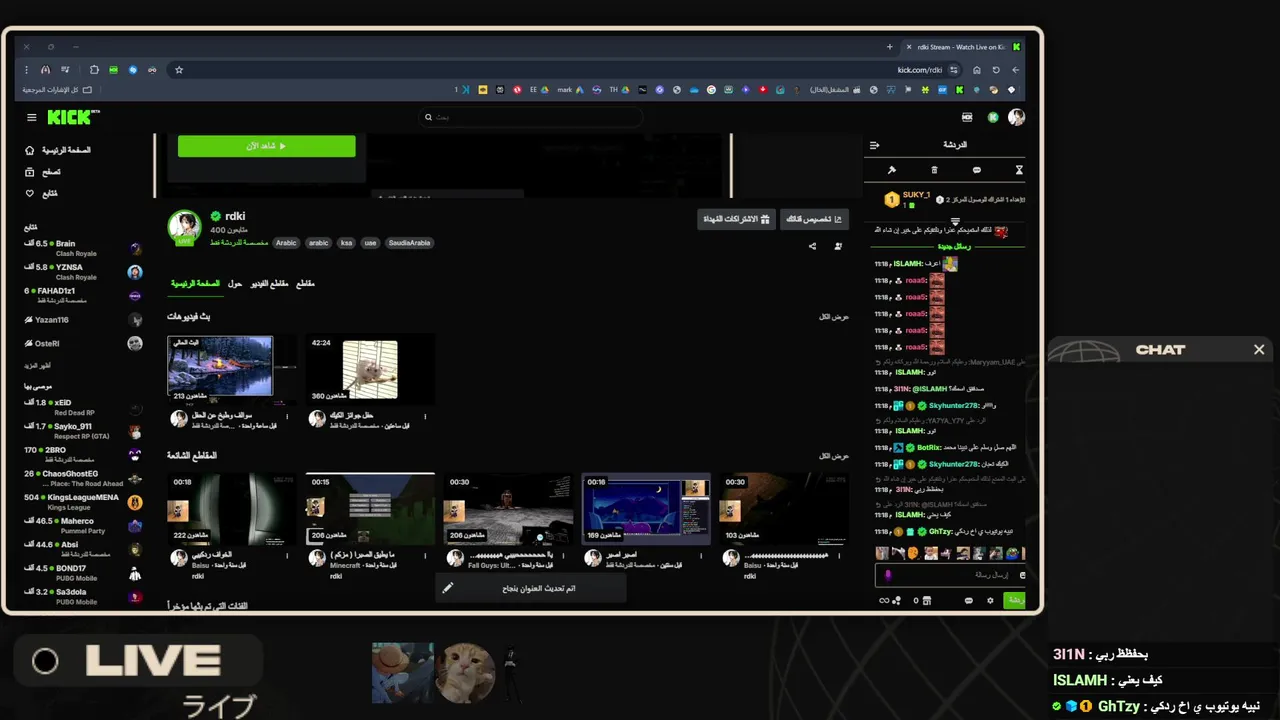
Task: Select the ksa tag
Action: tap(346, 243)
